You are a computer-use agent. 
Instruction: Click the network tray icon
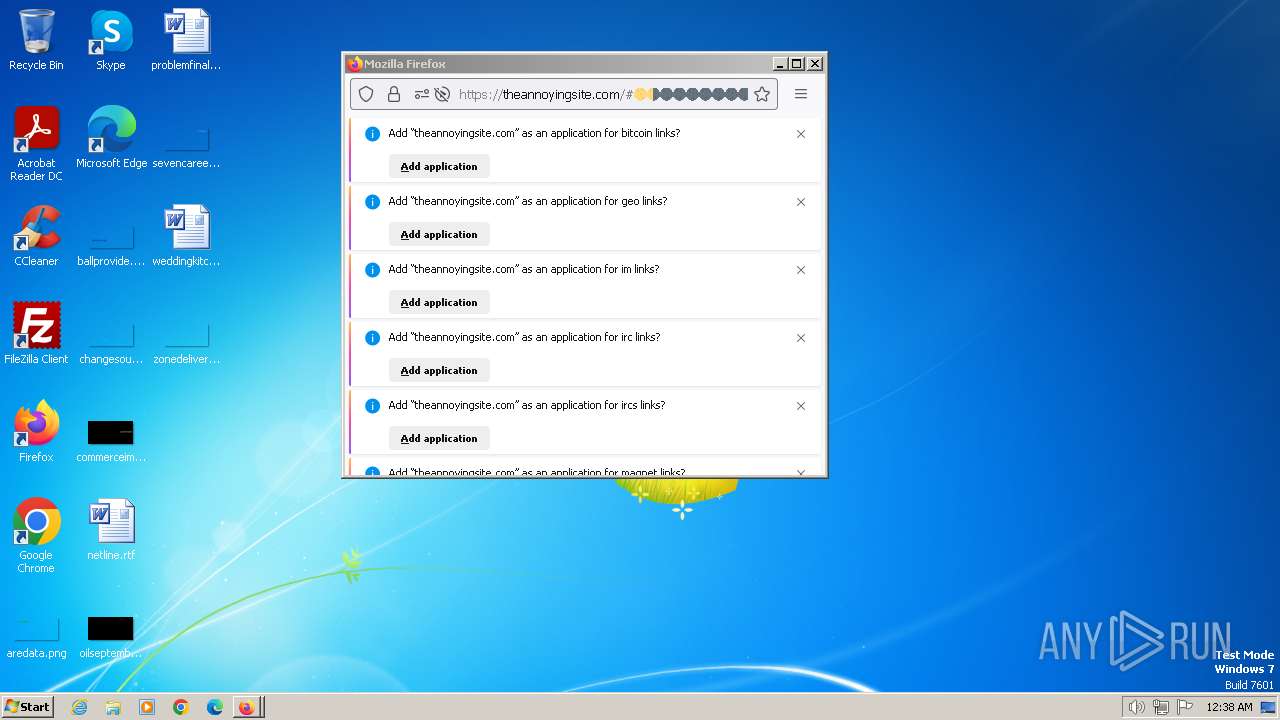tap(1161, 707)
